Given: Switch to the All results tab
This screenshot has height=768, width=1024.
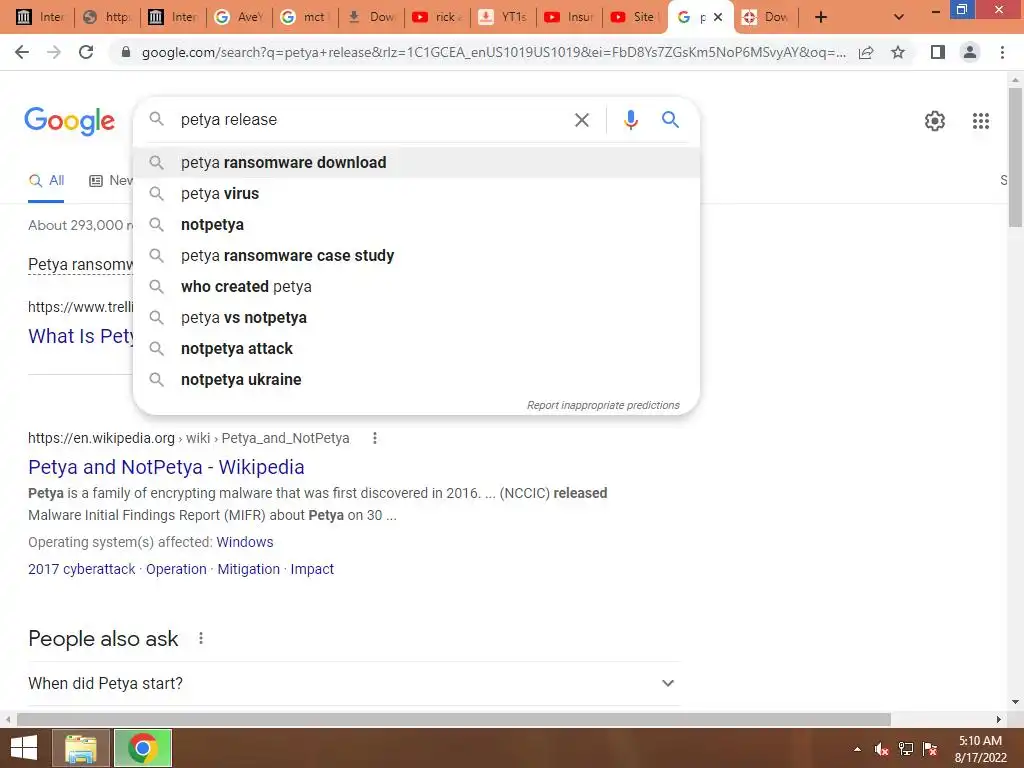Looking at the screenshot, I should click(x=46, y=181).
